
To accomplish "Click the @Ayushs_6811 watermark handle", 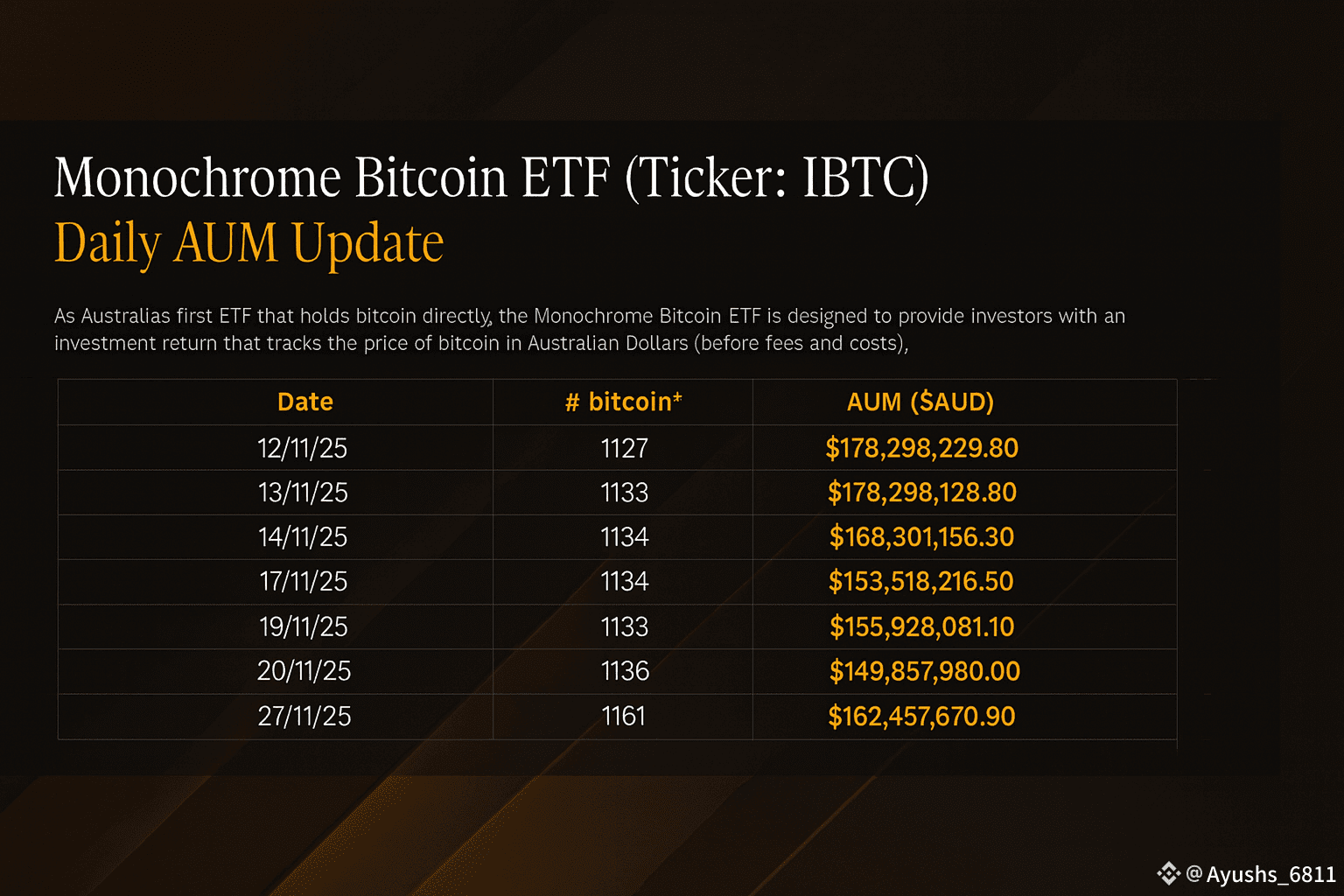I will (x=1261, y=874).
